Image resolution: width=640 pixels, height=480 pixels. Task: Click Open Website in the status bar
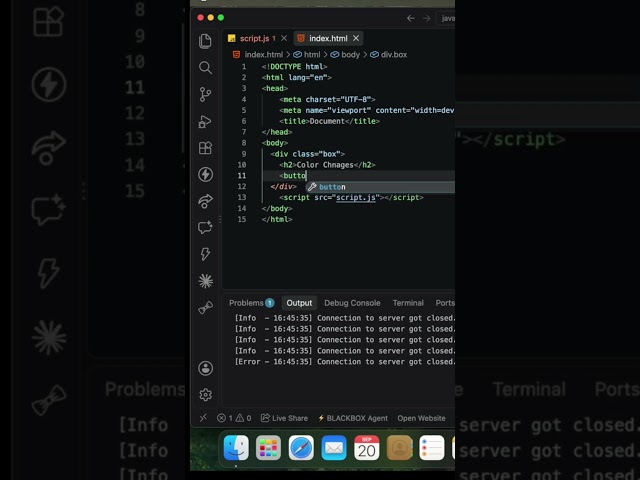[x=421, y=418]
